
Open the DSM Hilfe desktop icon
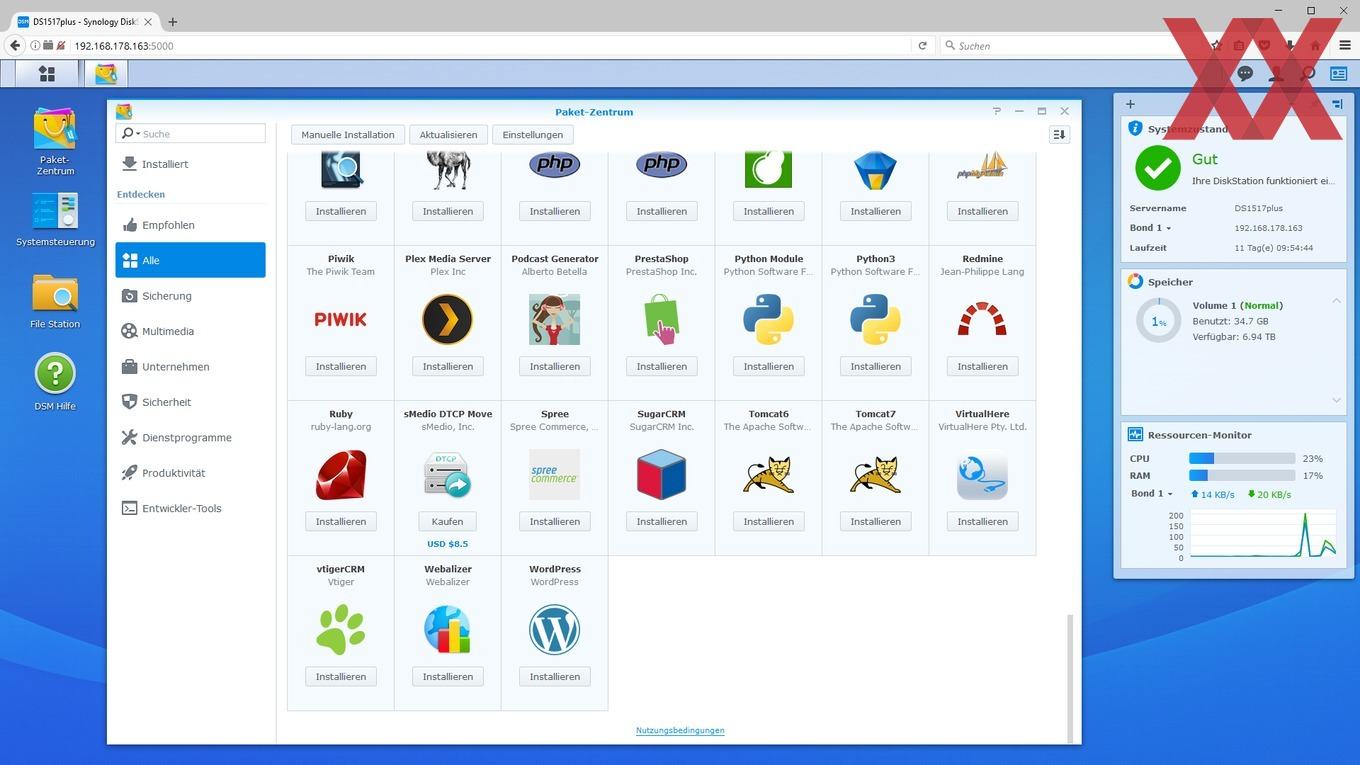coord(55,382)
